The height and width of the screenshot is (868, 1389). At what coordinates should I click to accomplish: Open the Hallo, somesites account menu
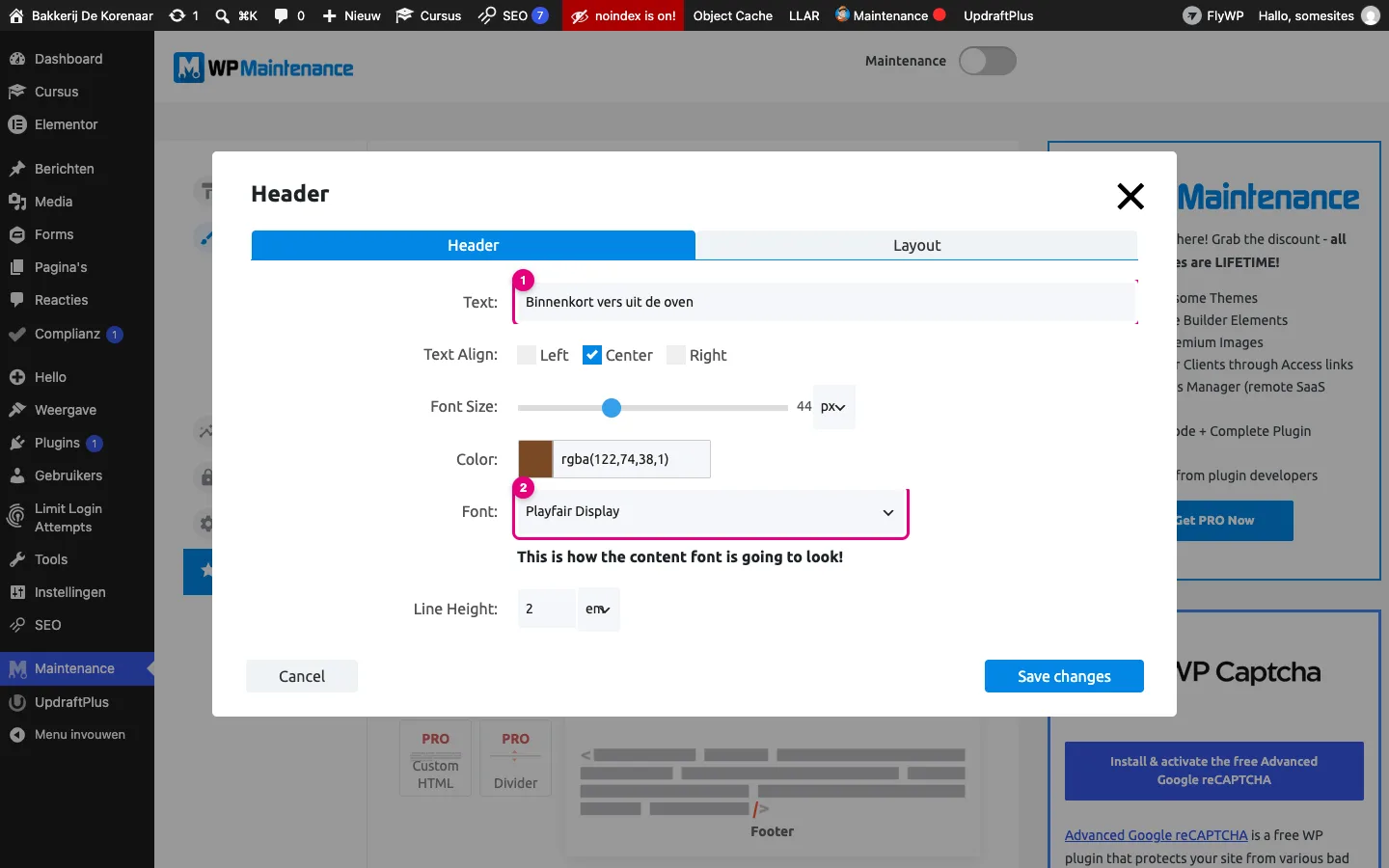point(1319,15)
